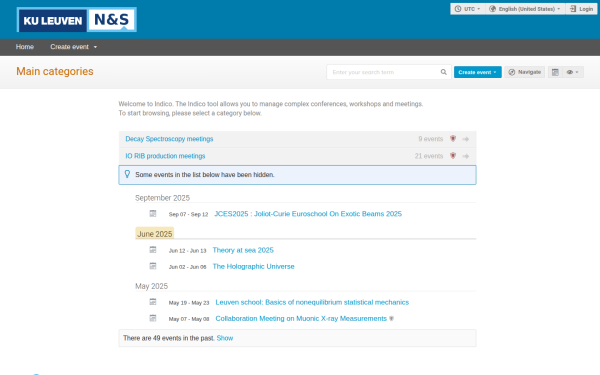Click the blue Create event button
The height and width of the screenshot is (375, 600).
[478, 72]
